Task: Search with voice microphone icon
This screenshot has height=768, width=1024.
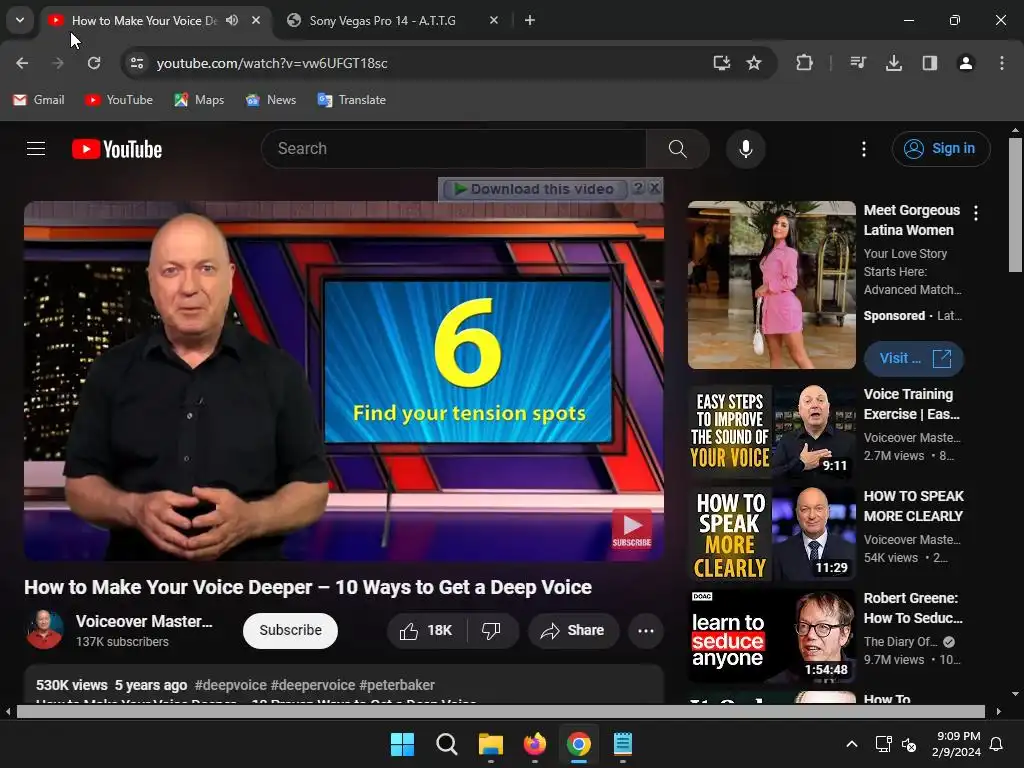Action: click(x=745, y=149)
